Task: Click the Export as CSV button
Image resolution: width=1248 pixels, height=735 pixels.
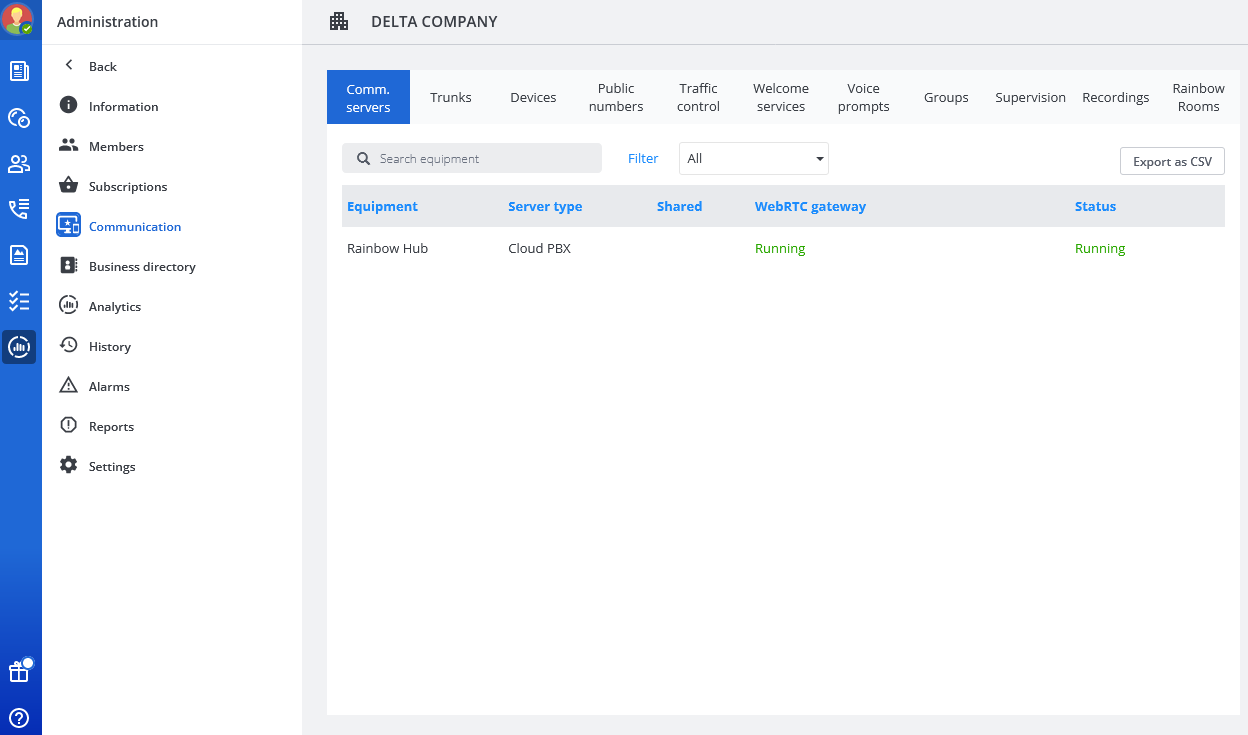Action: [1172, 162]
